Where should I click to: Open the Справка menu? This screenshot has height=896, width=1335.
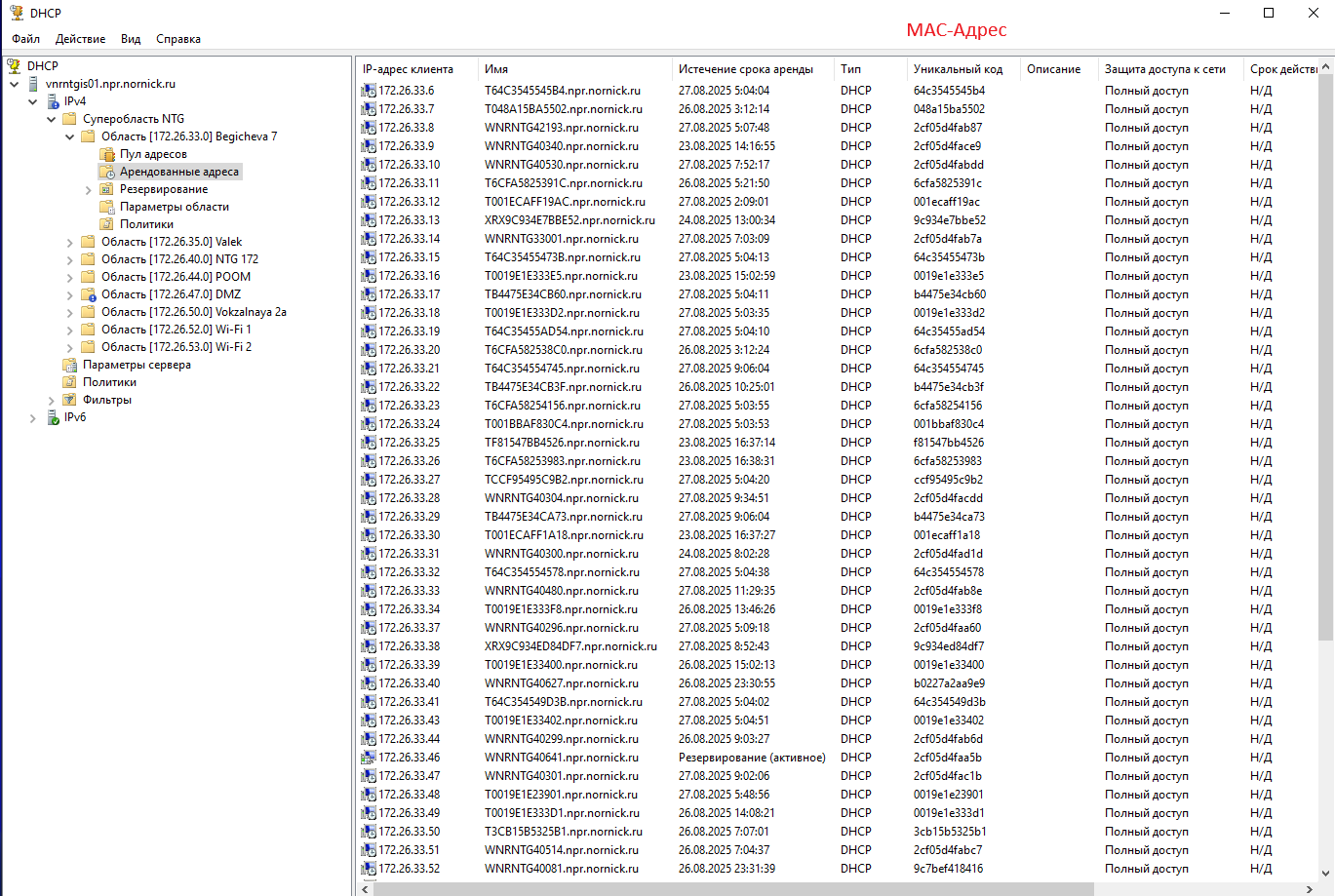coord(177,39)
